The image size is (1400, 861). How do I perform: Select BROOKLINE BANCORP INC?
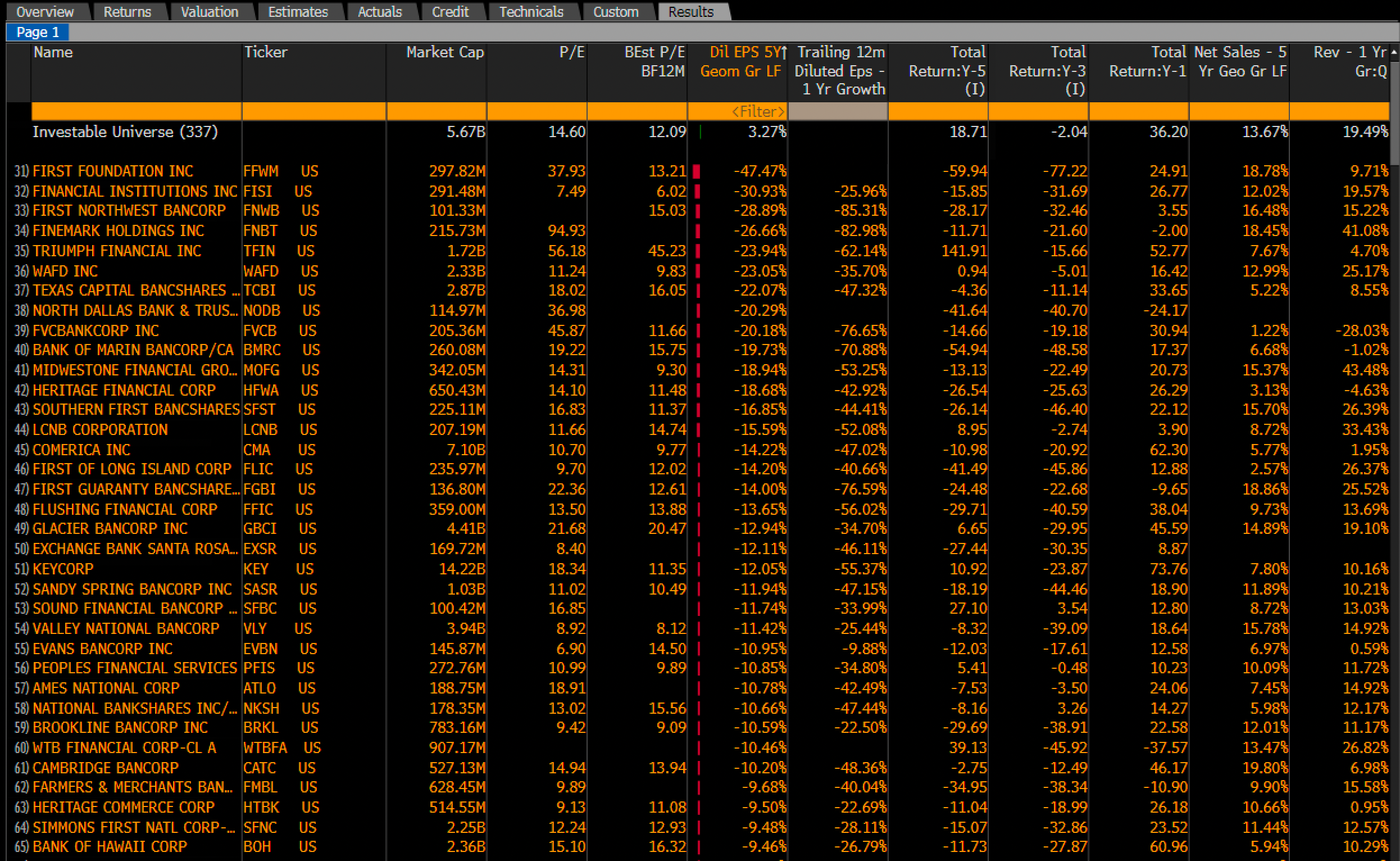tap(120, 728)
